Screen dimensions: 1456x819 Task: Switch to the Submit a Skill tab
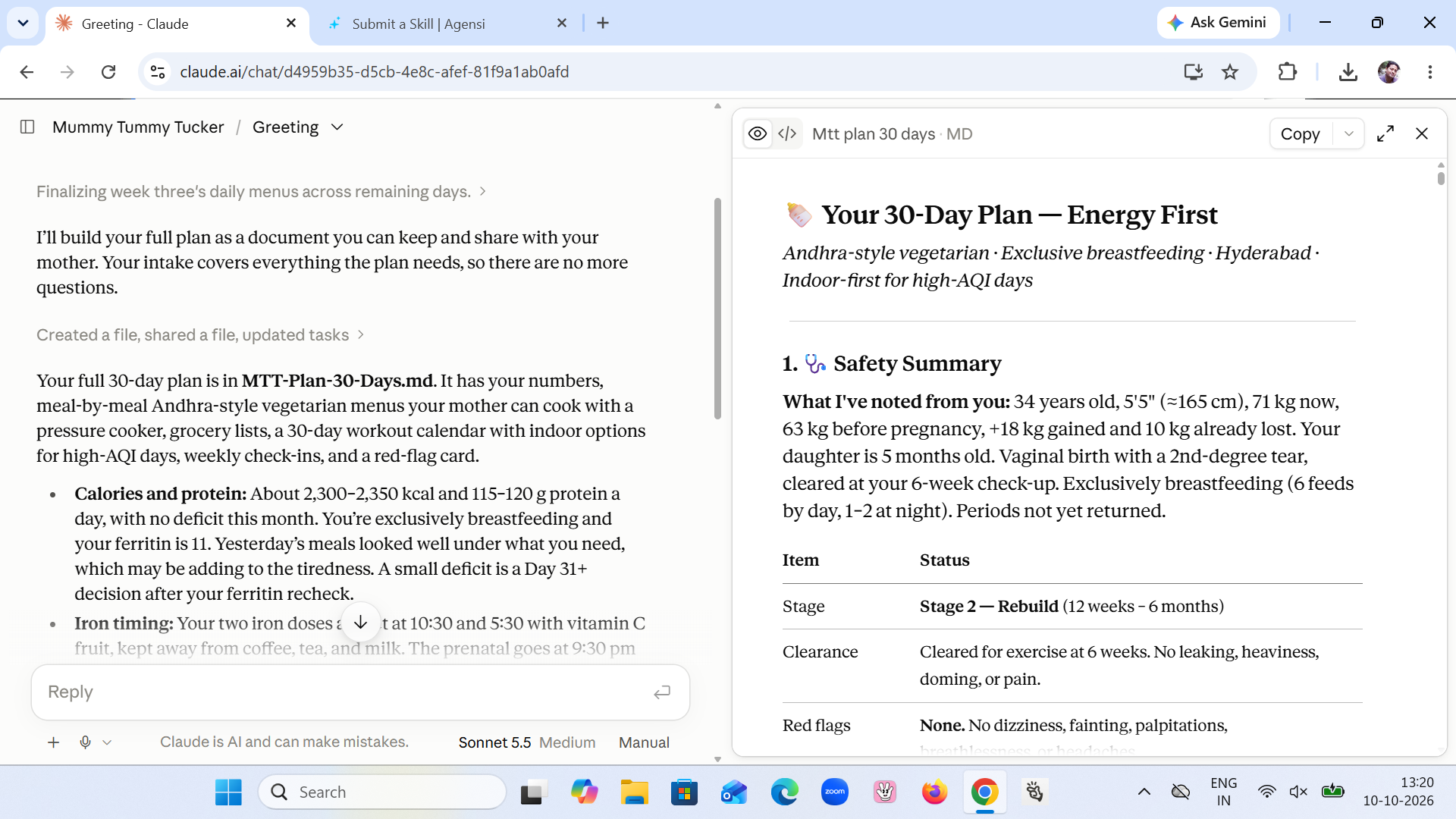tap(447, 24)
